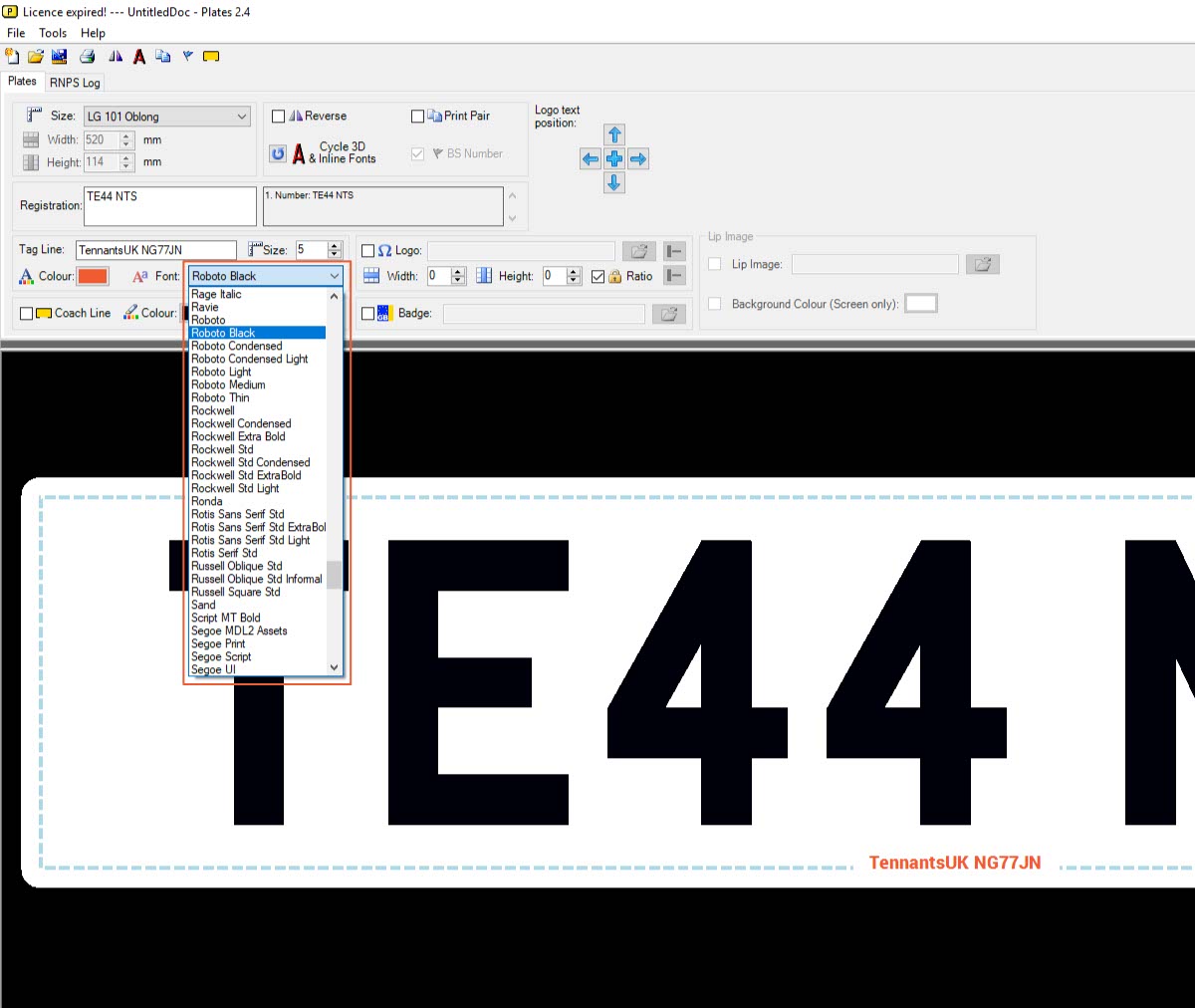Image resolution: width=1195 pixels, height=1008 pixels.
Task: Click the Cycle 3D & Inline Fonts icon button
Action: coord(278,153)
